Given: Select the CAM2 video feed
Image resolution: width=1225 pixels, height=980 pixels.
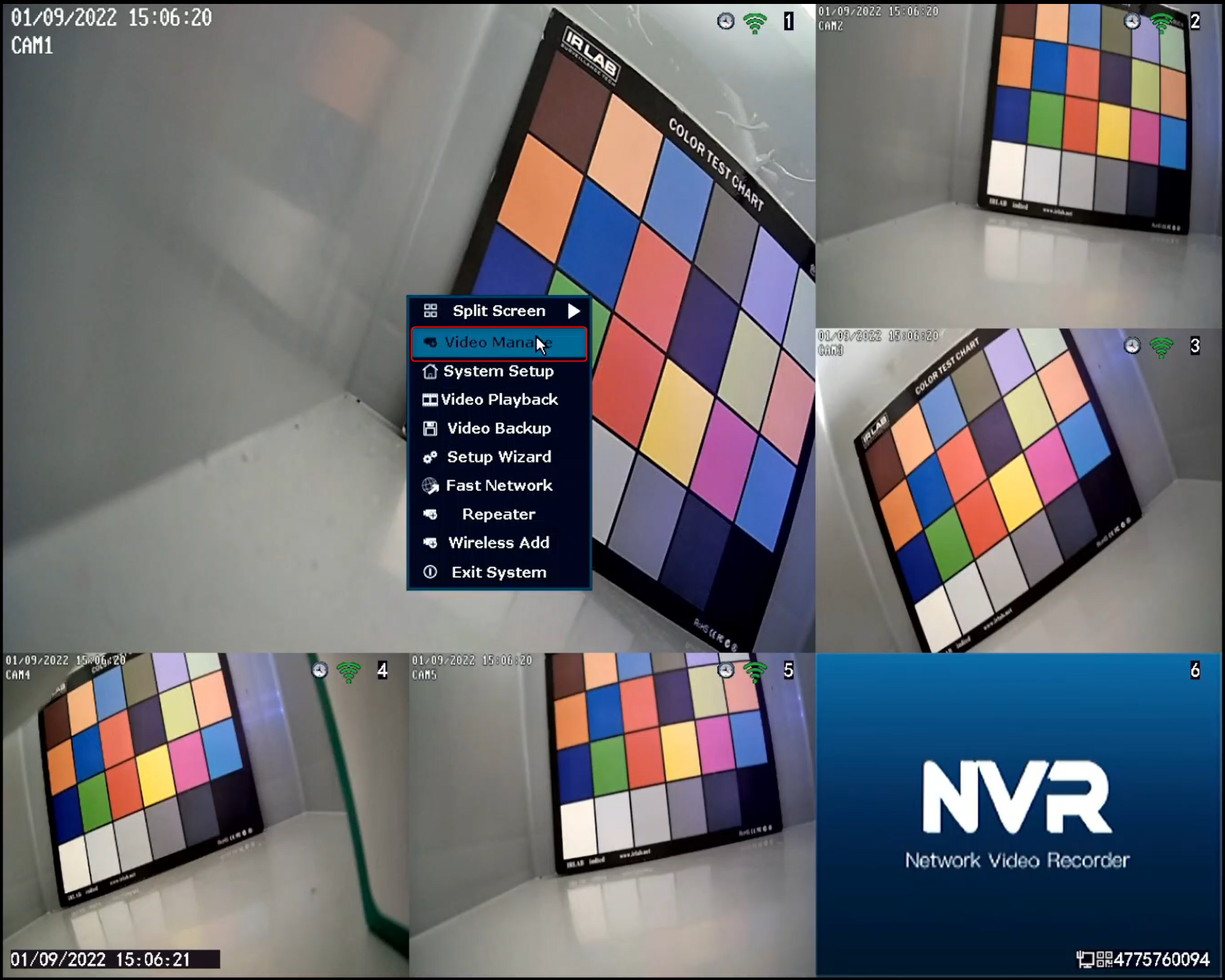Looking at the screenshot, I should tap(1019, 165).
